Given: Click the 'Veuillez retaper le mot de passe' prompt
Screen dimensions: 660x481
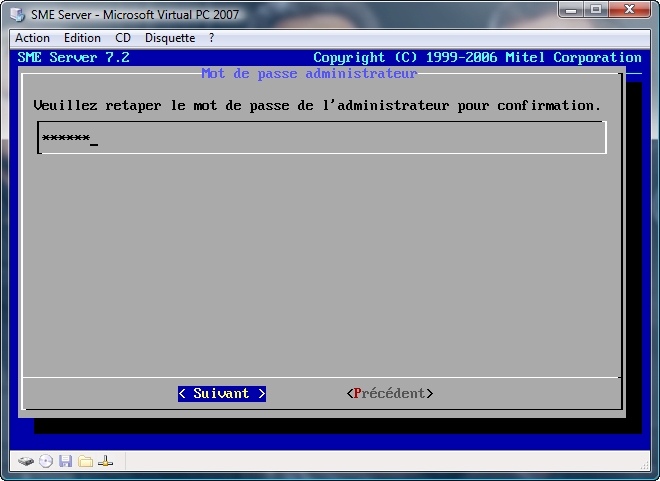Looking at the screenshot, I should coord(317,105).
